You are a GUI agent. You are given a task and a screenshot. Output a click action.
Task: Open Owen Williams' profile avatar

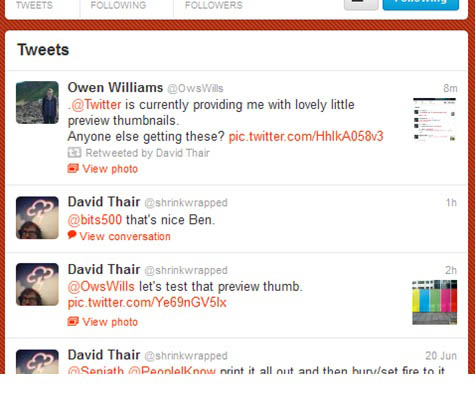pos(37,102)
